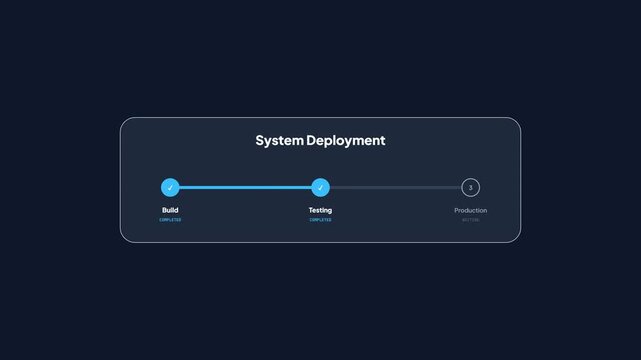Click the "Testing" step label
641x360 pixels.
coord(320,210)
